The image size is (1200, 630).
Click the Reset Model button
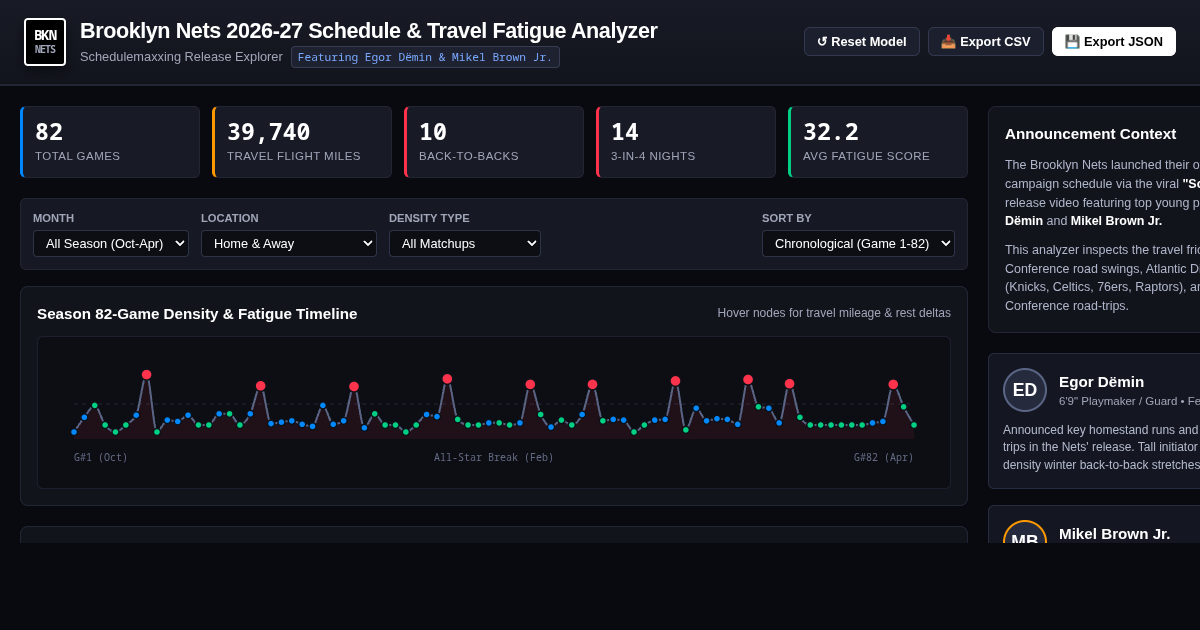tap(862, 41)
